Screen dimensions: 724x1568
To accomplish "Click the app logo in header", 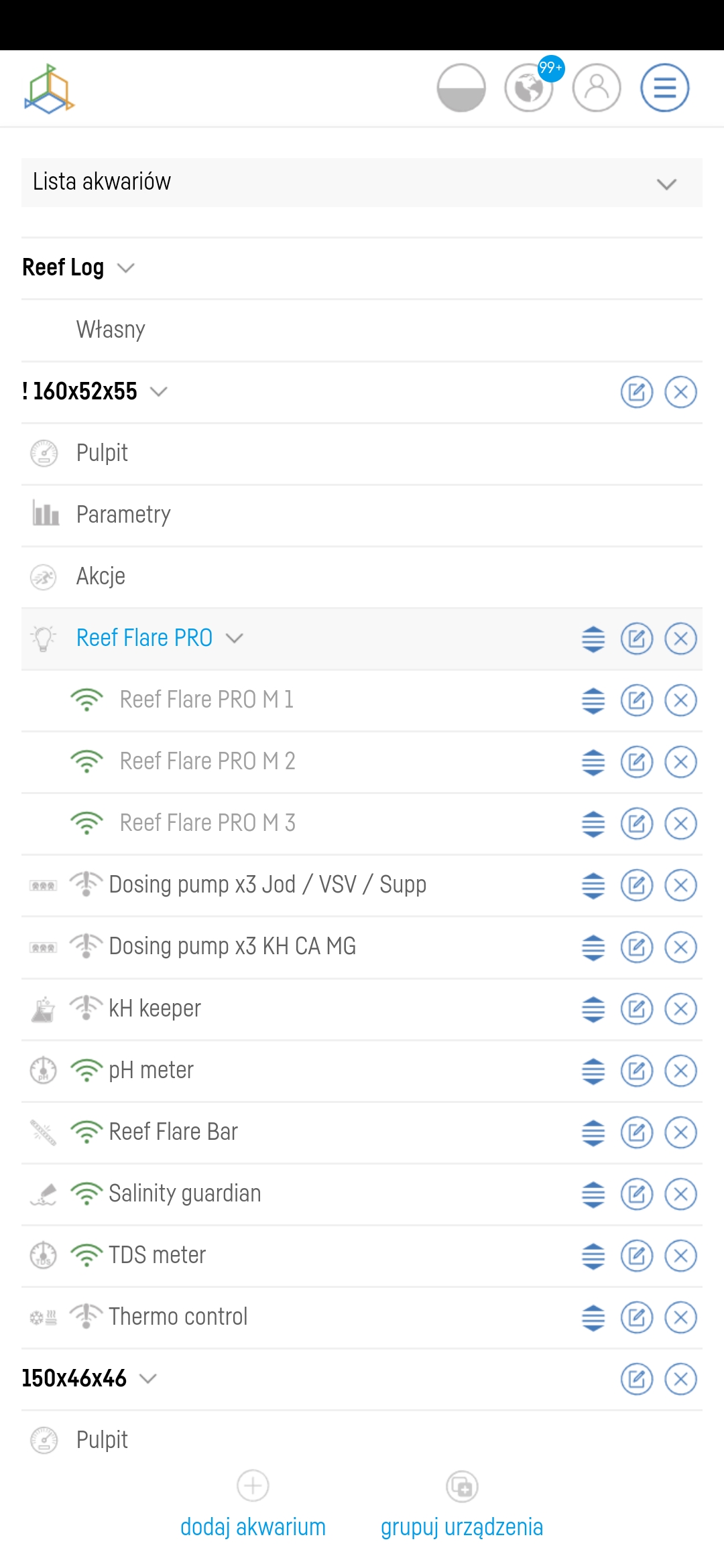I will (49, 88).
